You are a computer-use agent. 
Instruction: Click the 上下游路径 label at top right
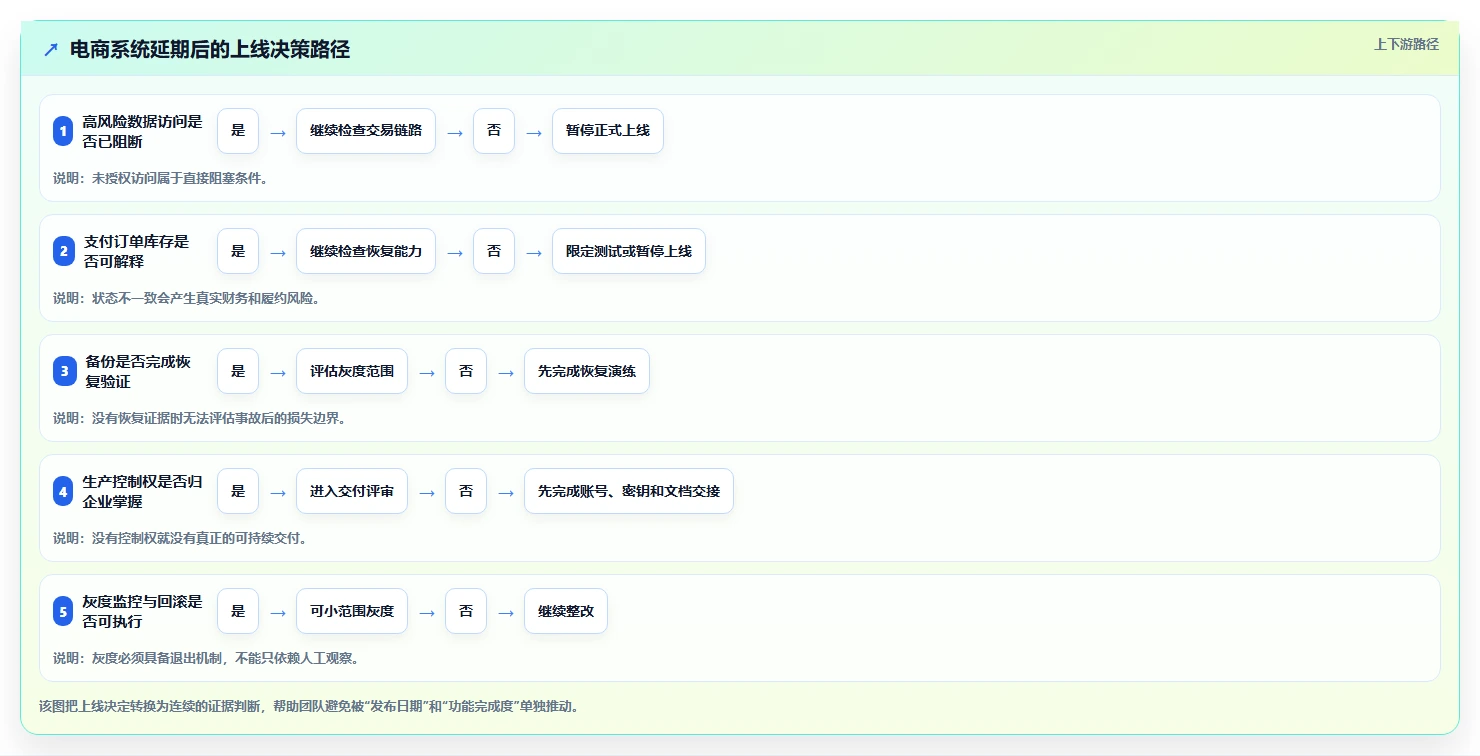pos(1406,44)
